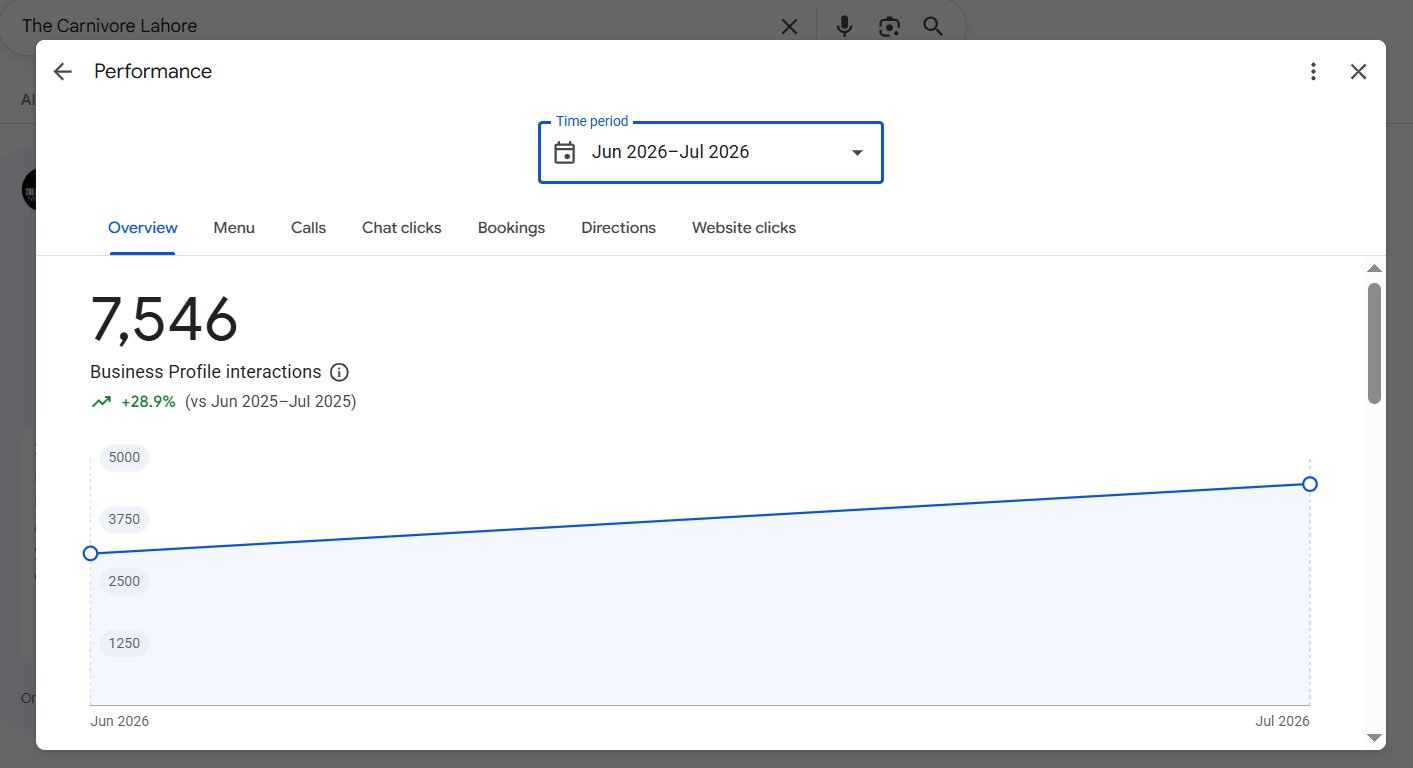This screenshot has height=768, width=1413.
Task: Open the three-dot more options menu
Action: (x=1313, y=71)
